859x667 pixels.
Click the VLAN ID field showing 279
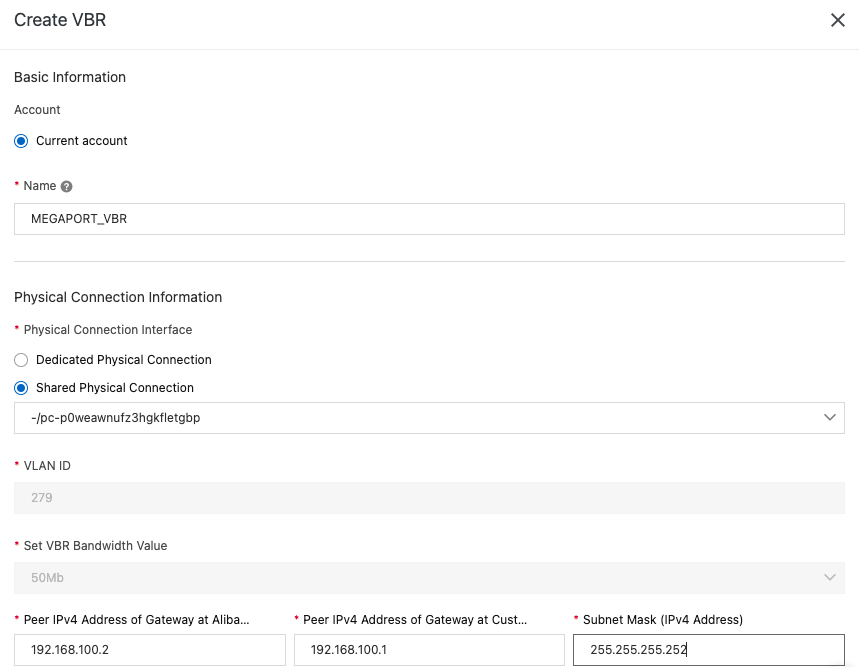(x=429, y=497)
